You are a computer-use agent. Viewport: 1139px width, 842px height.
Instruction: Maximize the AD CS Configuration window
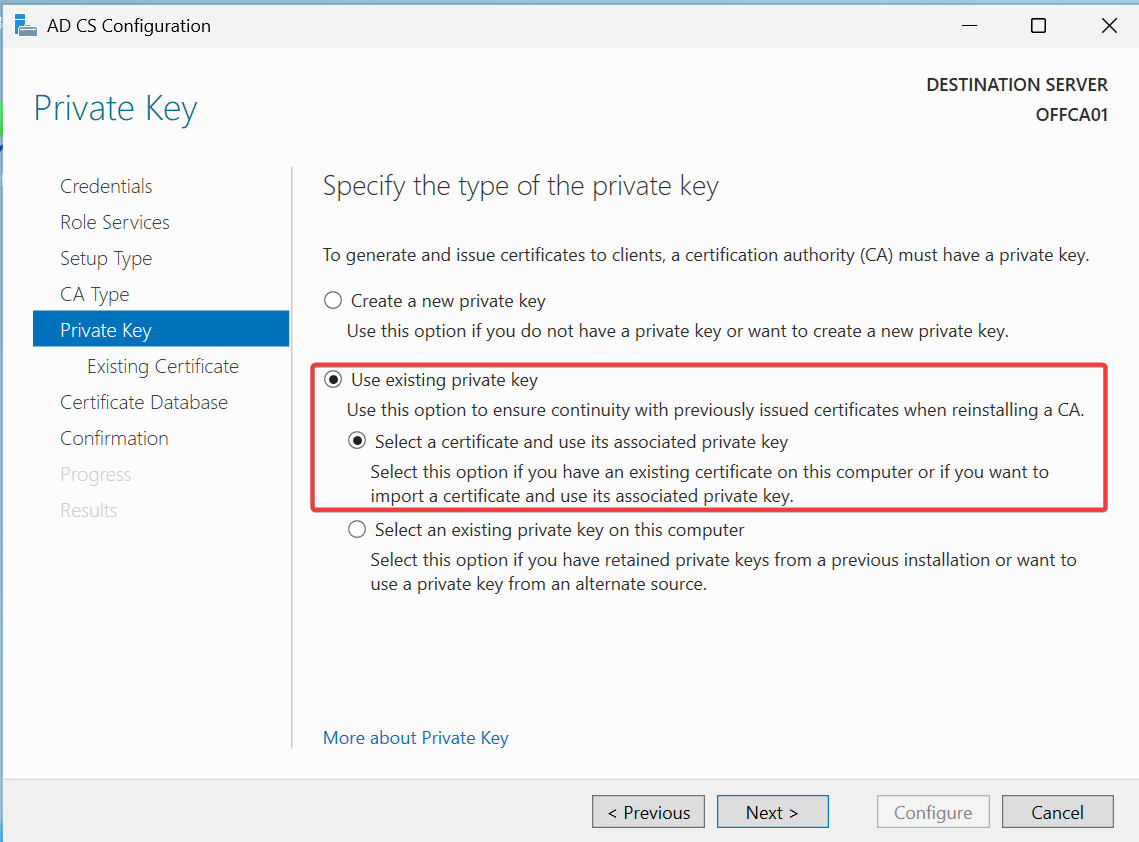pos(1038,26)
